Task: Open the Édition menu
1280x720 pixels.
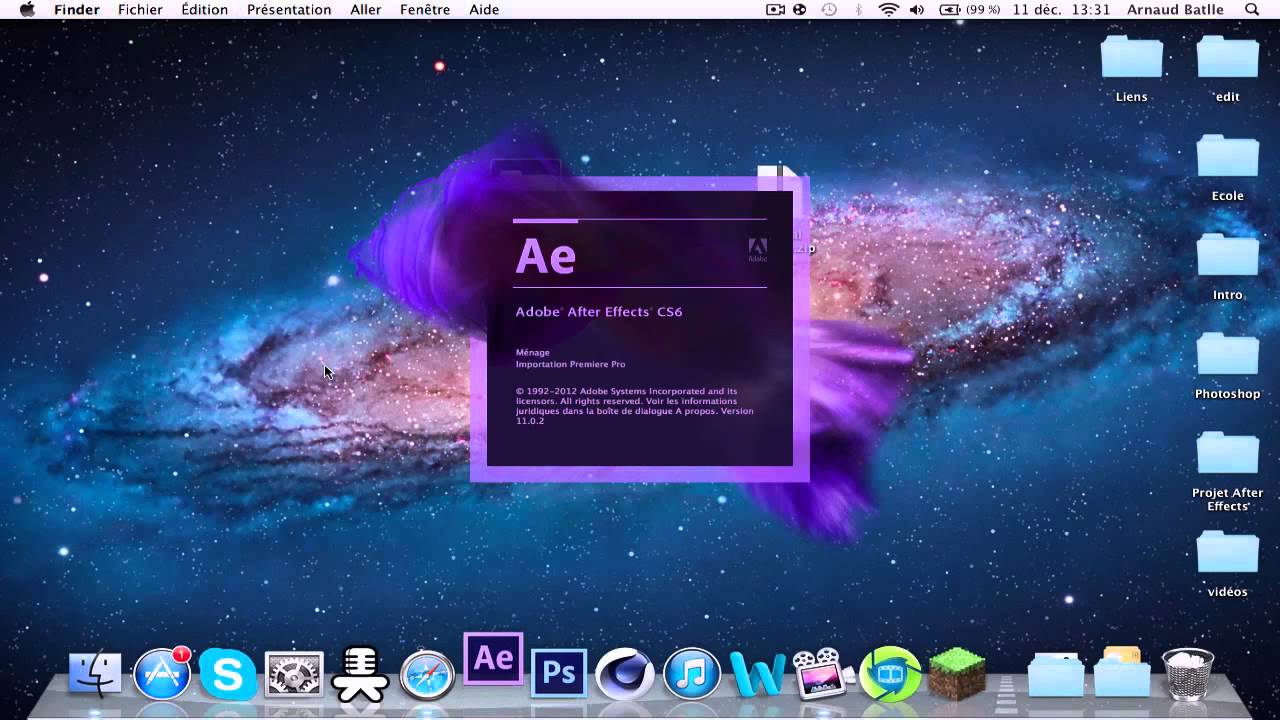Action: point(204,10)
